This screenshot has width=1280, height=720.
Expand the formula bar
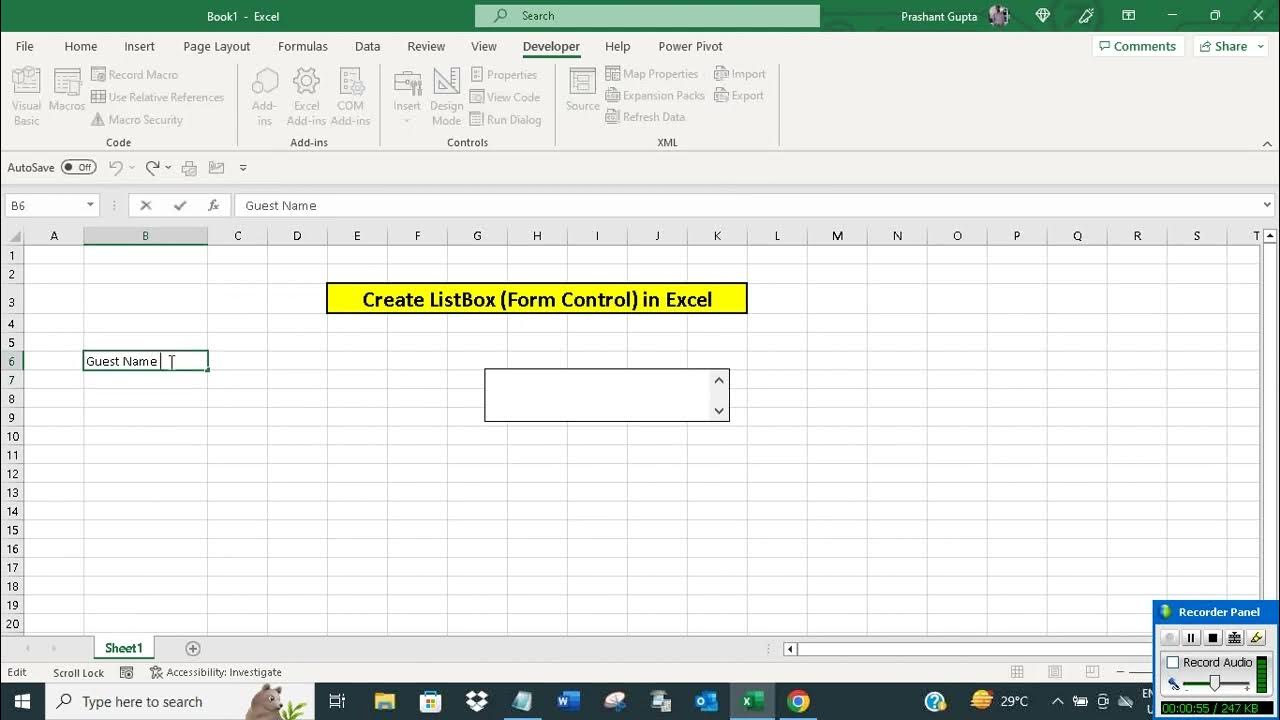[1268, 205]
